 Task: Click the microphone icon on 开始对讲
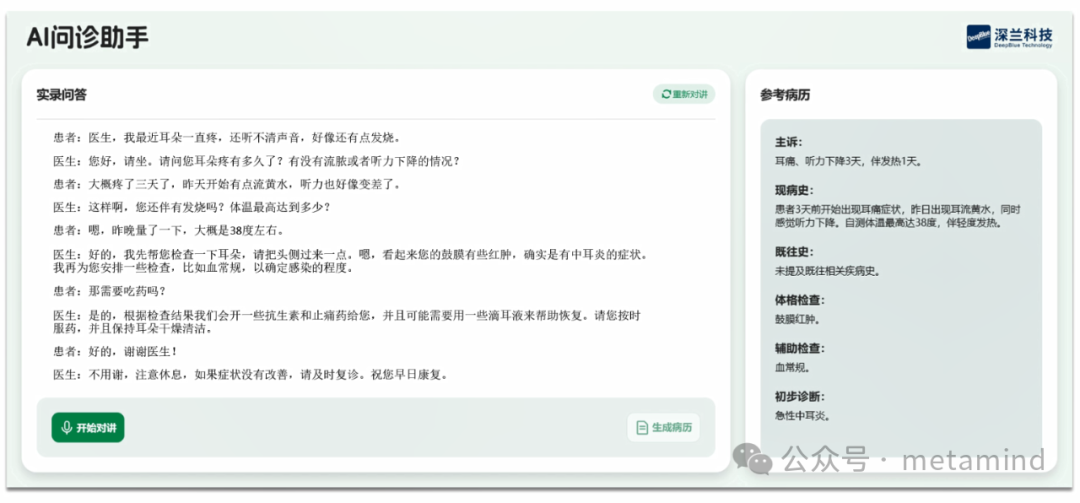(x=66, y=428)
